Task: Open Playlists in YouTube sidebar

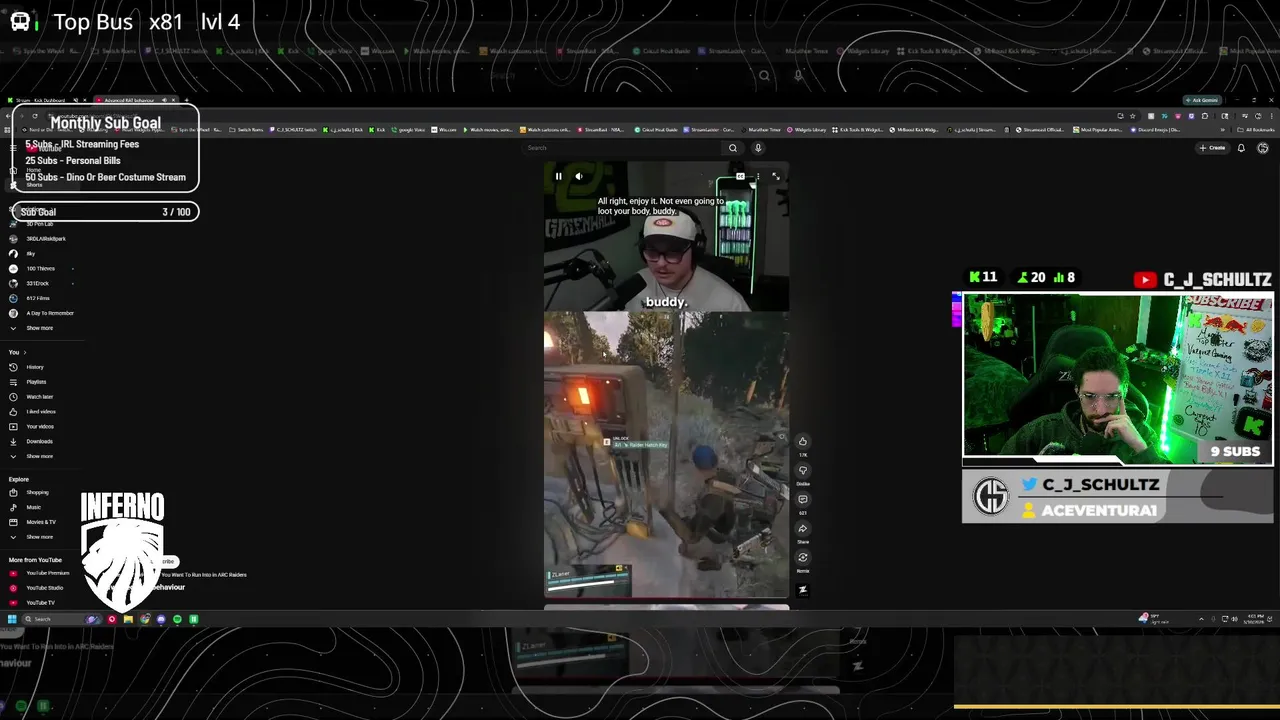Action: (36, 382)
